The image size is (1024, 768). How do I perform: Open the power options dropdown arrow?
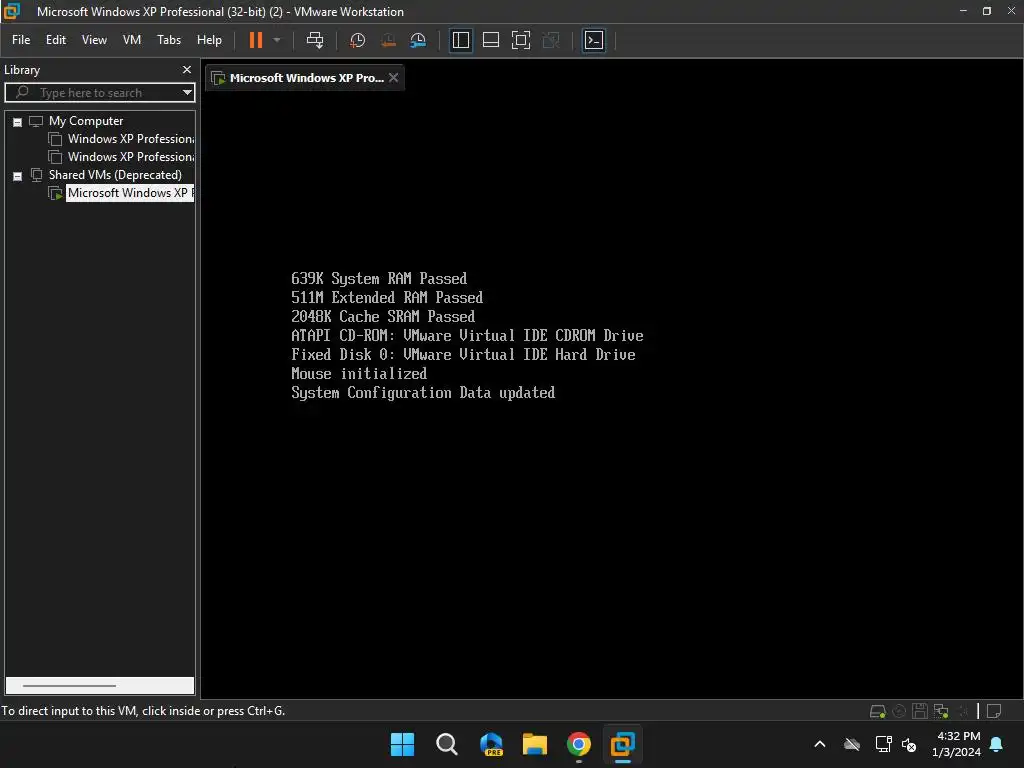[x=277, y=40]
